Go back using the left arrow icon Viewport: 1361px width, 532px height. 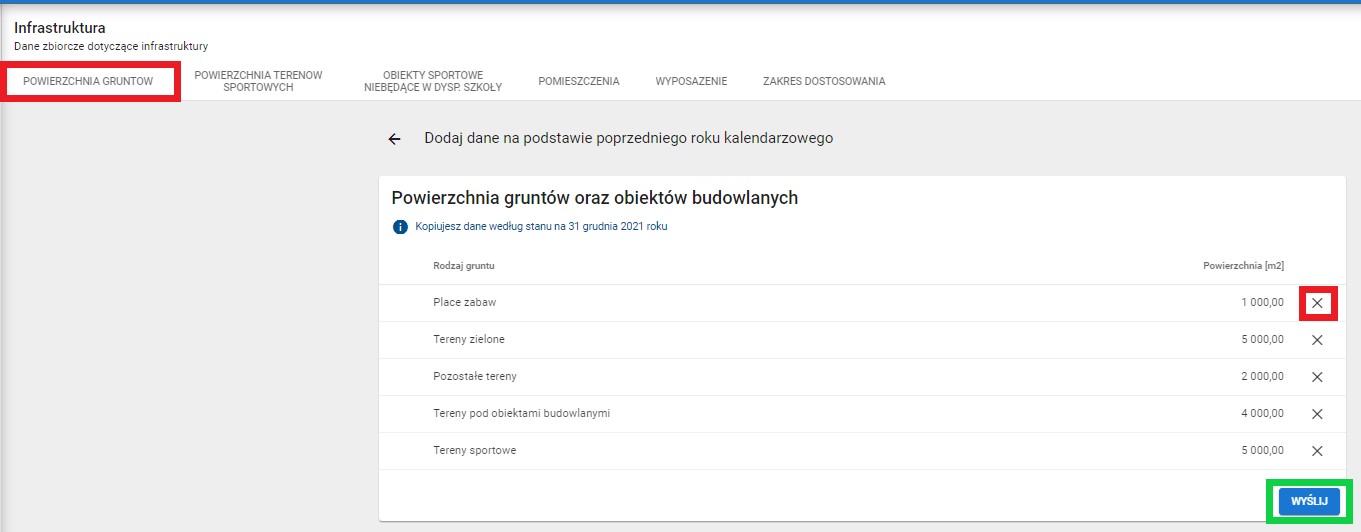(x=395, y=139)
